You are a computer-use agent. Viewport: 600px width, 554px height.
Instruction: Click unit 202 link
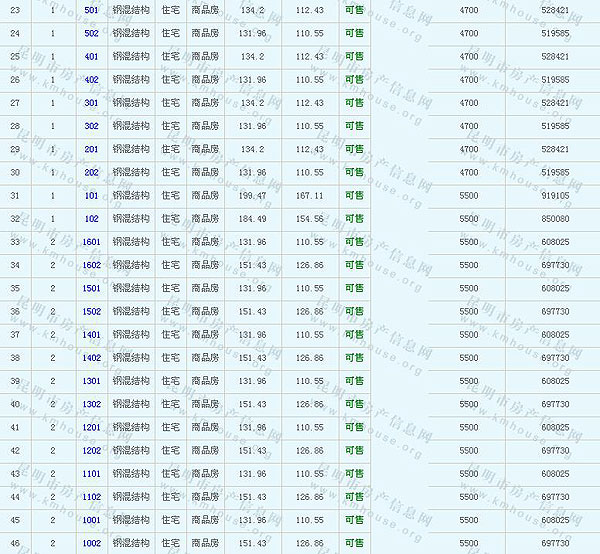point(91,172)
